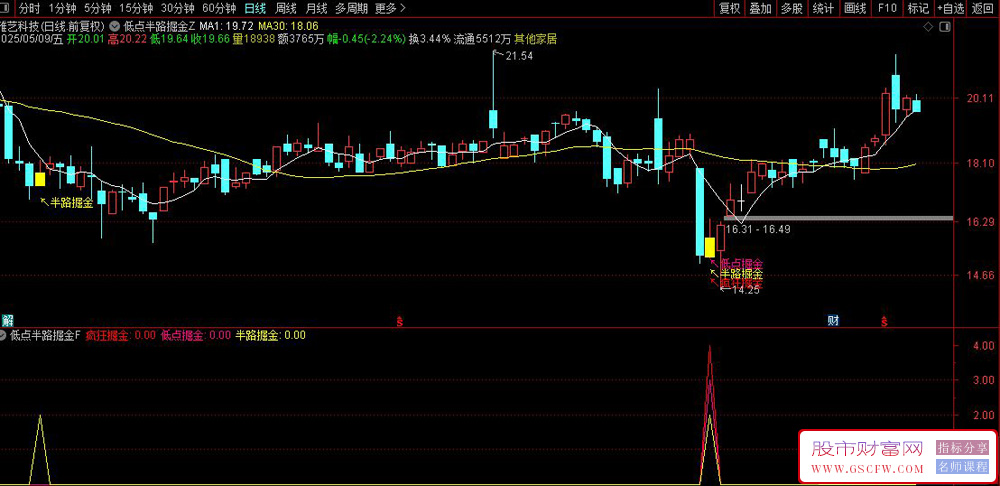The image size is (1000, 486).
Task: Toggle the side panel icon at chart top-right
Action: (945, 27)
